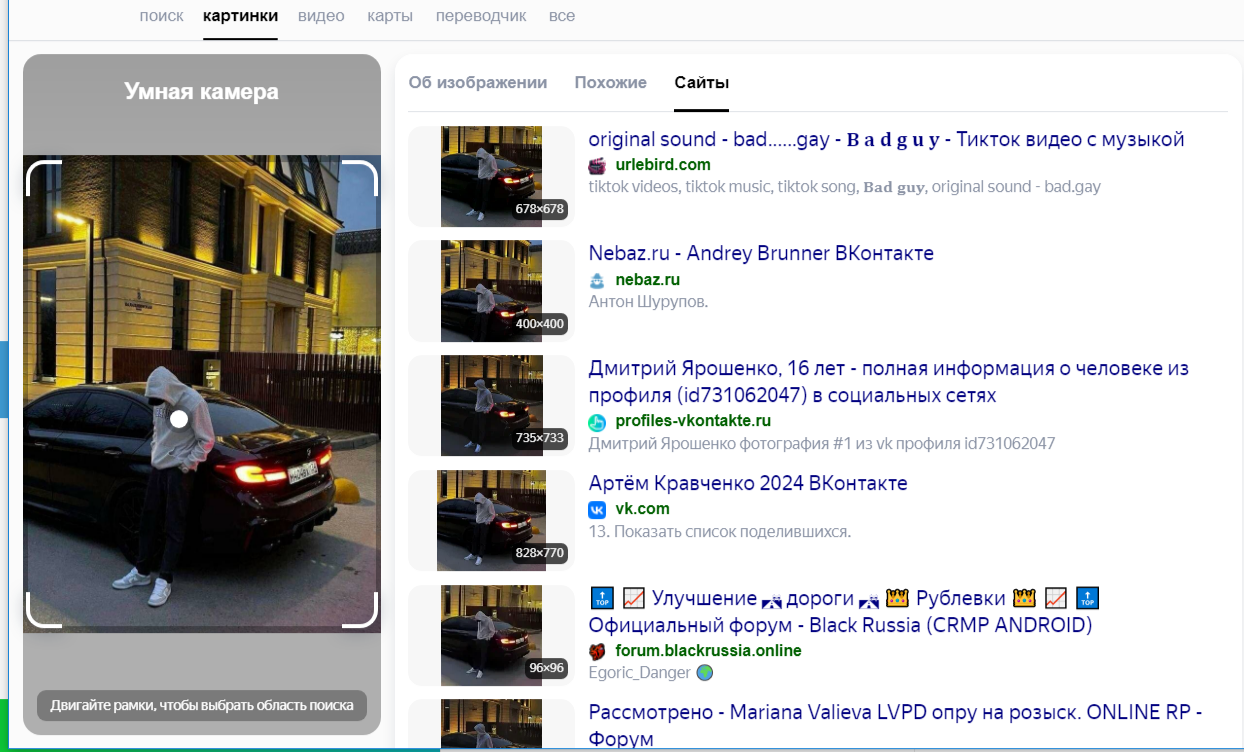1244x752 pixels.
Task: Select the картинки section
Action: coord(240,16)
